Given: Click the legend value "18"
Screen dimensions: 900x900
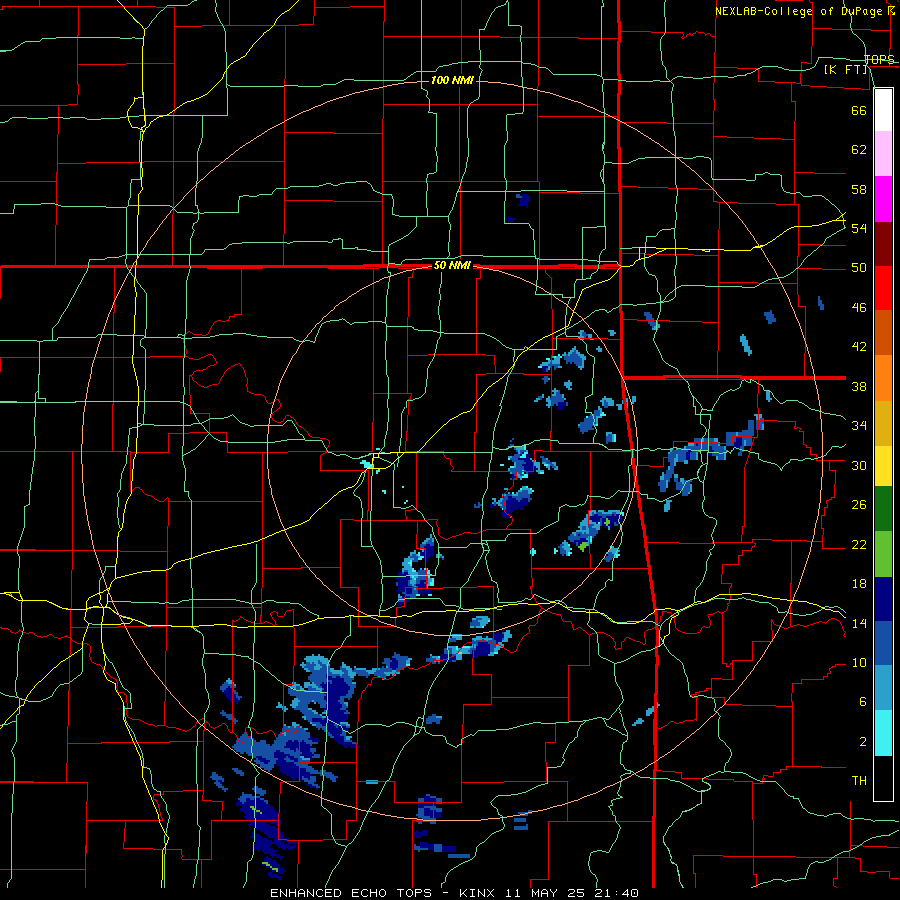Looking at the screenshot, I should tap(859, 584).
